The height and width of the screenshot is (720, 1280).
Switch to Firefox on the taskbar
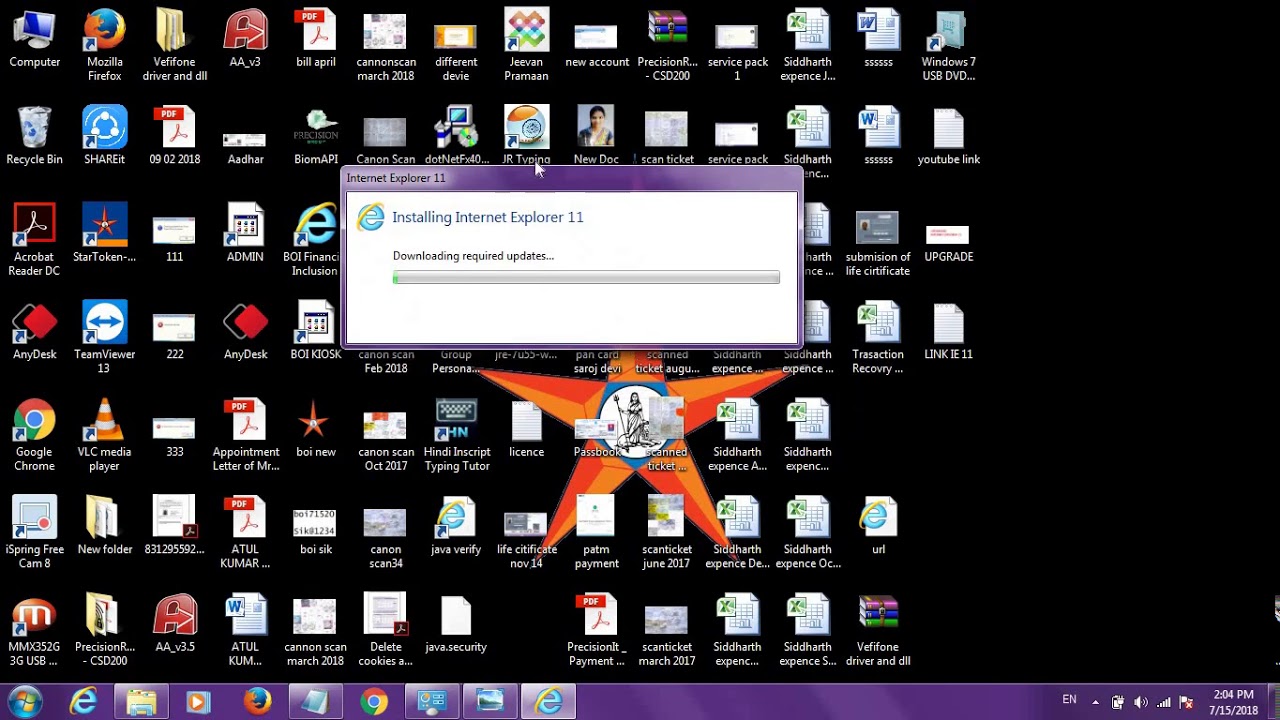click(257, 702)
